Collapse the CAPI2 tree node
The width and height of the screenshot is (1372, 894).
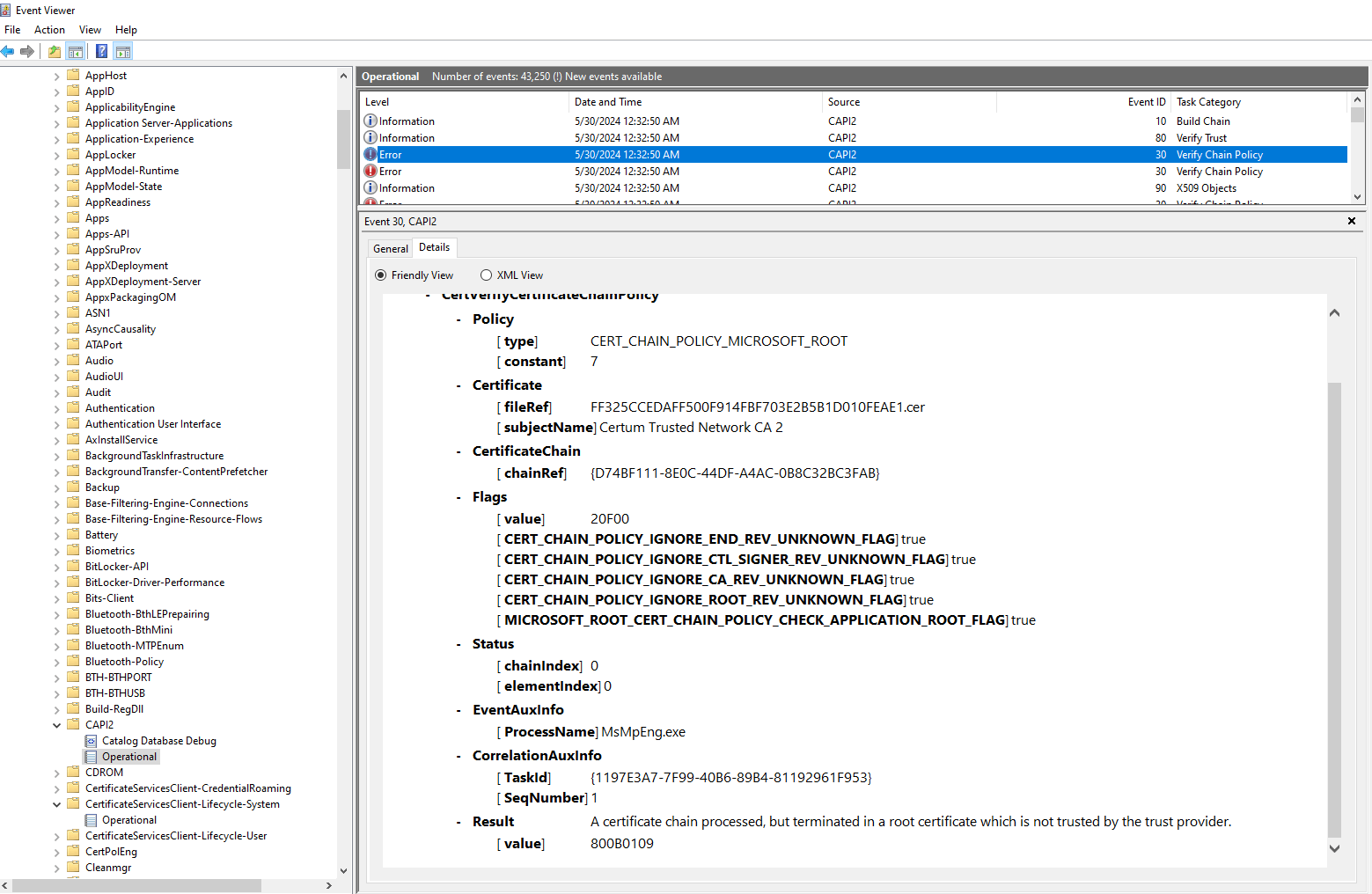57,725
